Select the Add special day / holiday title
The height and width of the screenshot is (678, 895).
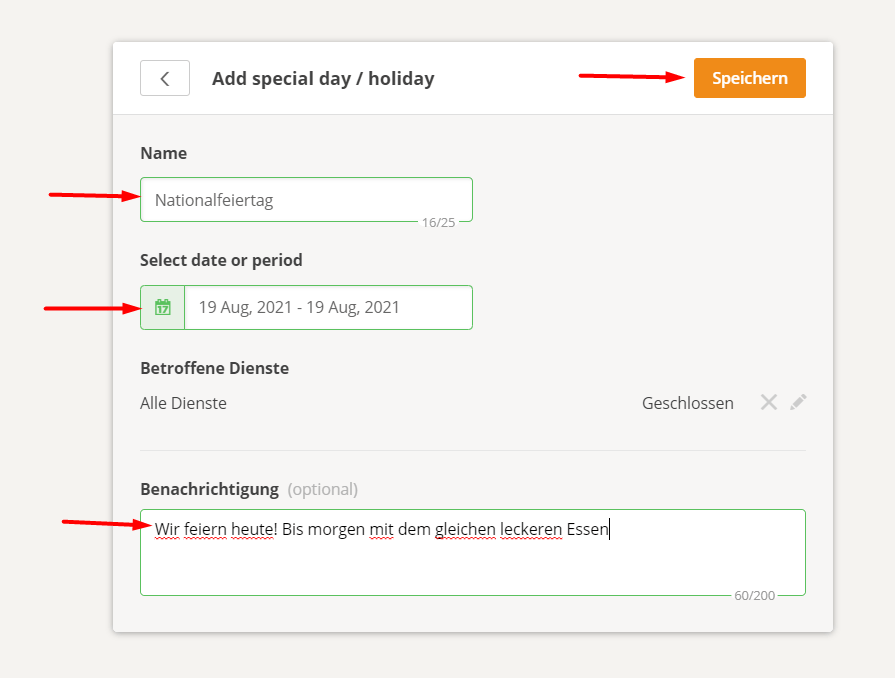323,77
